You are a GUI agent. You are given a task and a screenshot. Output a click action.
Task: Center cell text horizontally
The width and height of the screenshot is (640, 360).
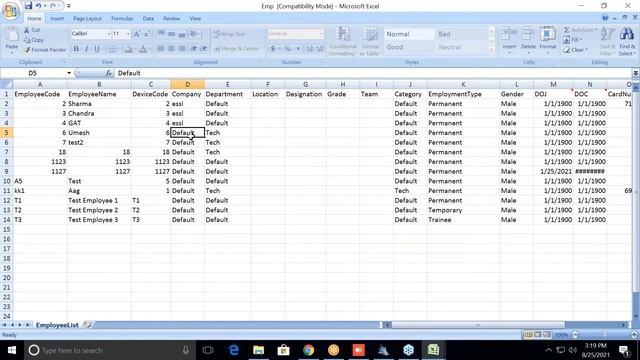pyautogui.click(x=171, y=49)
